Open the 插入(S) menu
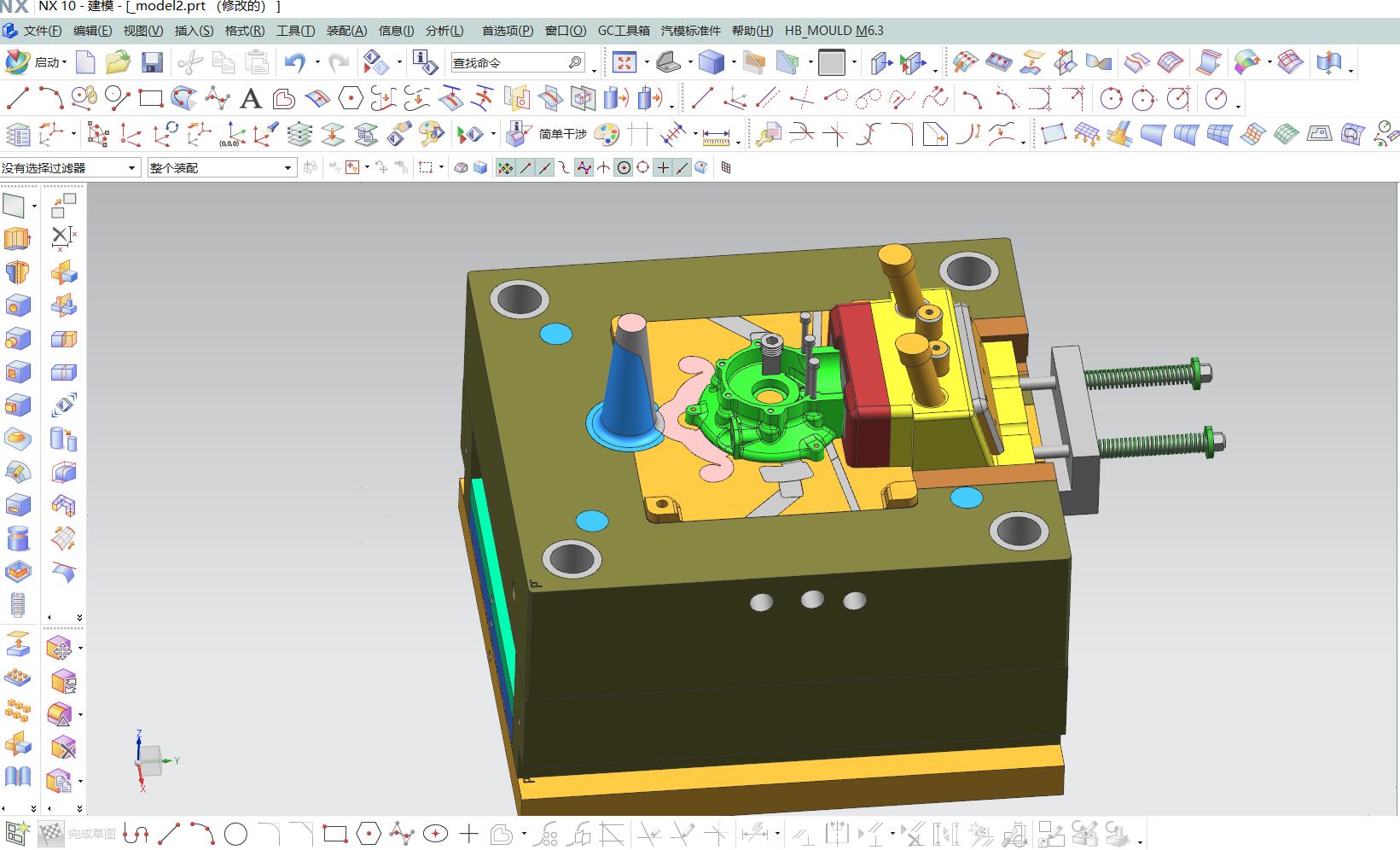The image size is (1400, 850). [x=194, y=31]
